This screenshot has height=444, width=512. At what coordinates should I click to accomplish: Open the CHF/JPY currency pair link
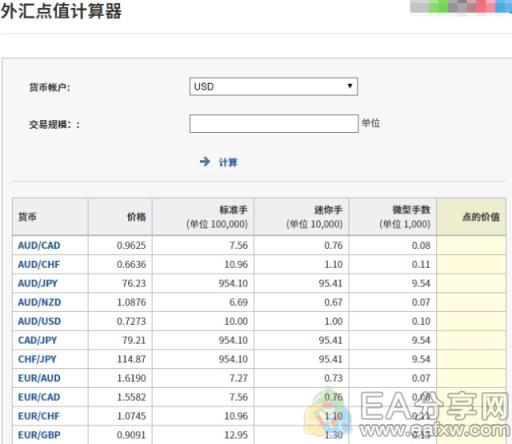[x=37, y=359]
